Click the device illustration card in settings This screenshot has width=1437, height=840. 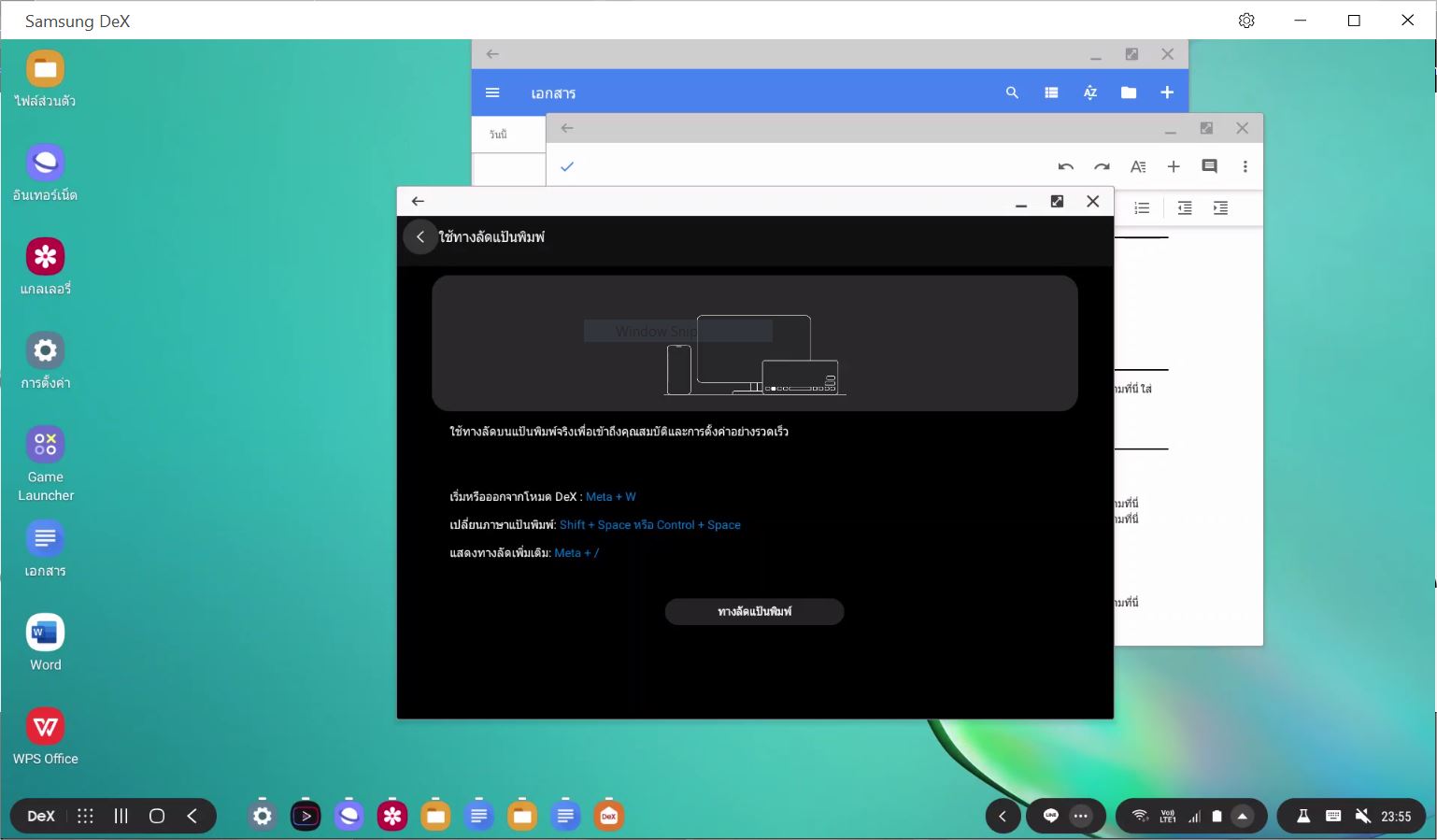[755, 343]
